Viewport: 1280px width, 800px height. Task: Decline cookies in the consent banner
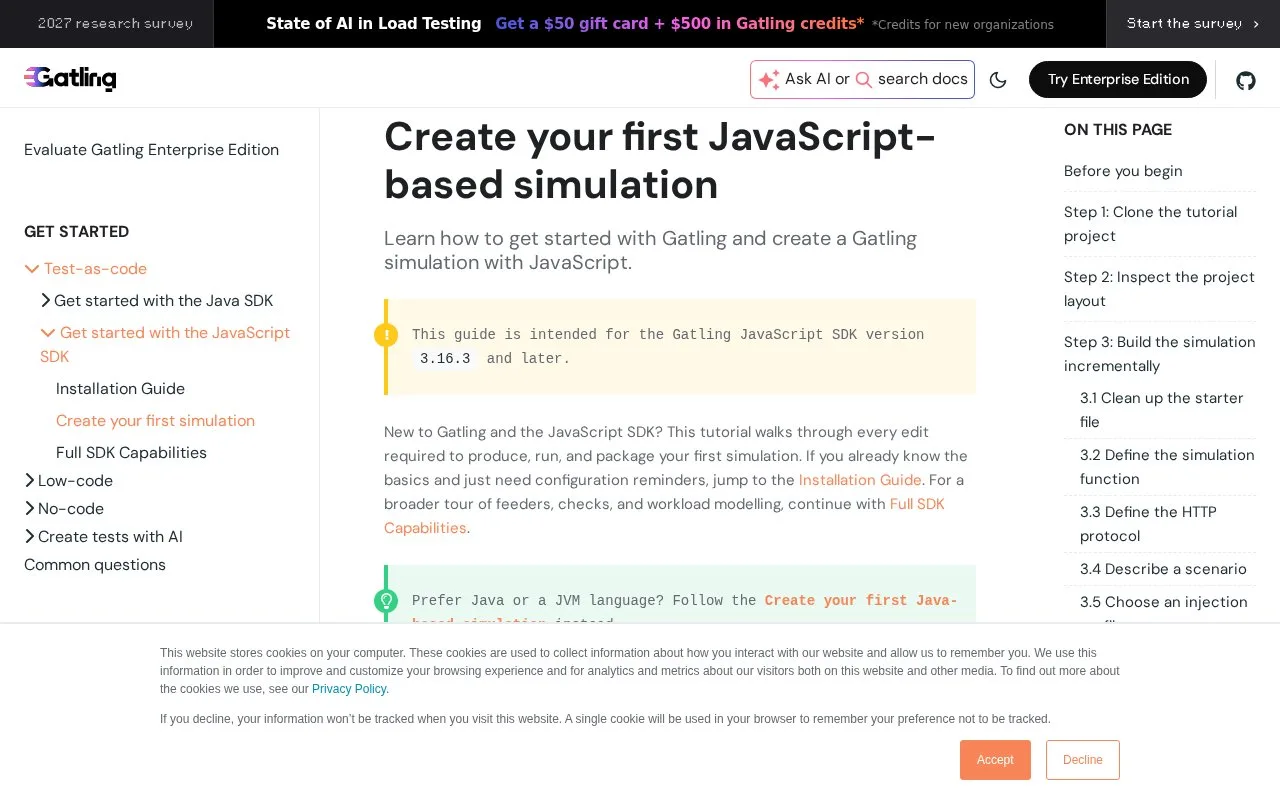pos(1083,760)
